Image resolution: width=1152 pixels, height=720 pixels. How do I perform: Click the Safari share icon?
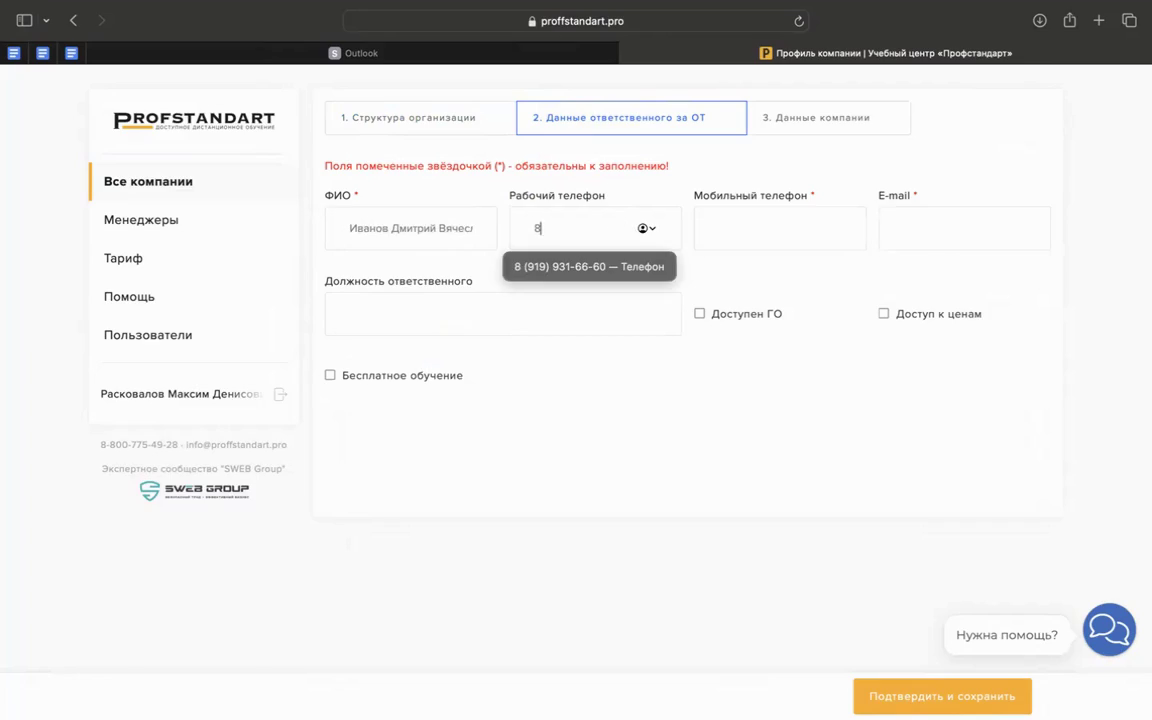1070,21
